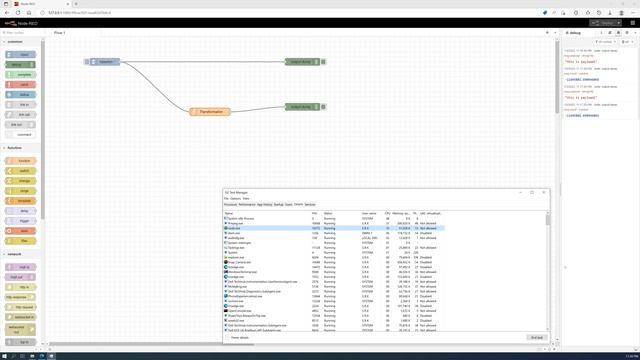Switch to Task Manager Services tab
640x360 pixels.
310,204
